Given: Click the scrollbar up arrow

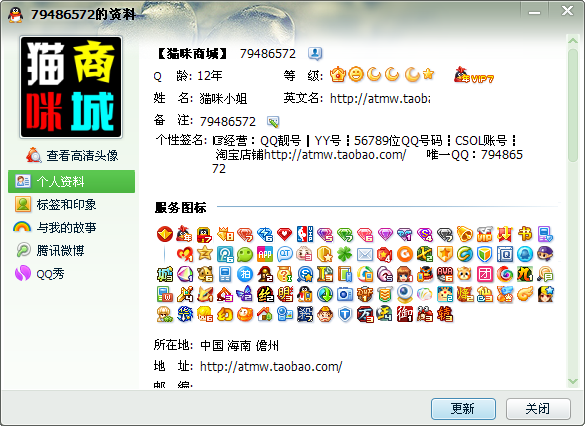Looking at the screenshot, I should pyautogui.click(x=573, y=41).
